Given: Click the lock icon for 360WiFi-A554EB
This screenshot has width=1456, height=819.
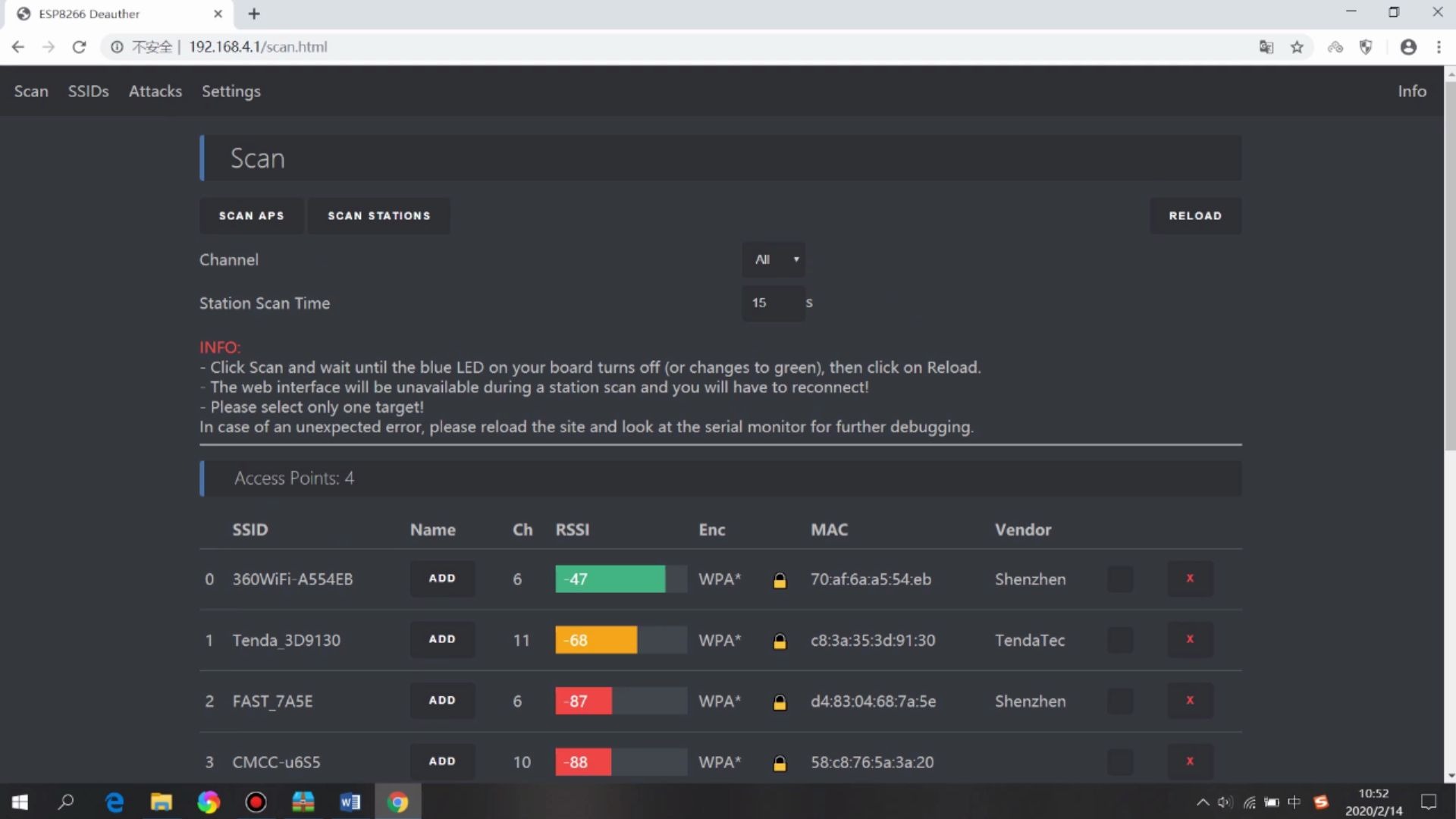Looking at the screenshot, I should (780, 580).
